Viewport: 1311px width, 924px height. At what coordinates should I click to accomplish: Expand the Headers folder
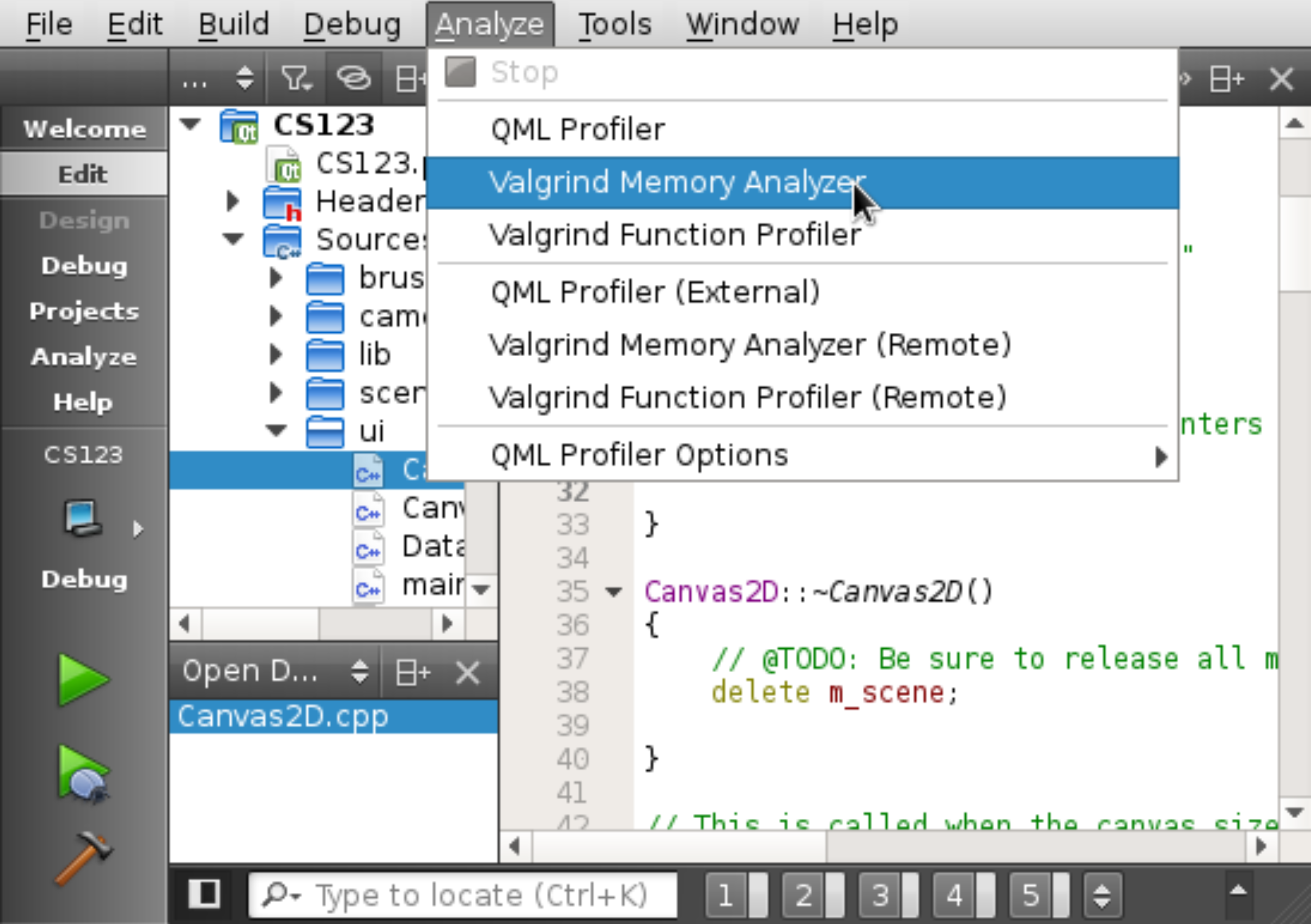point(232,201)
